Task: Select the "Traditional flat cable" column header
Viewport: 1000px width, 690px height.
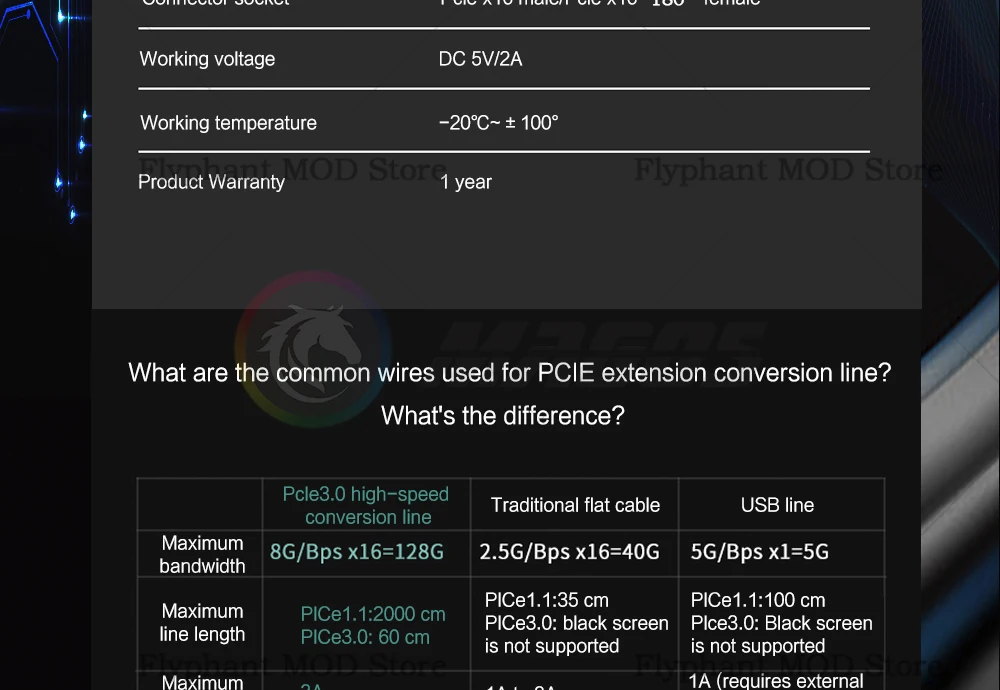Action: [575, 505]
